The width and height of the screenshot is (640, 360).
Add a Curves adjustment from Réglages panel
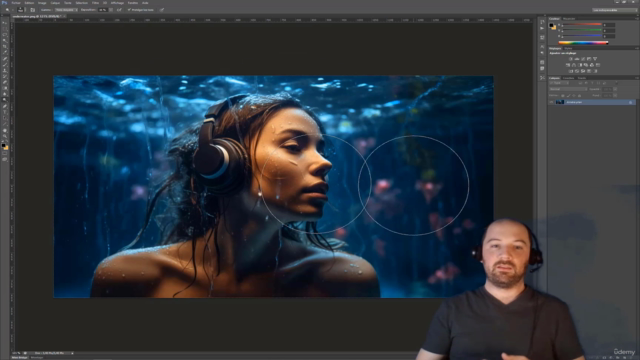tap(583, 59)
